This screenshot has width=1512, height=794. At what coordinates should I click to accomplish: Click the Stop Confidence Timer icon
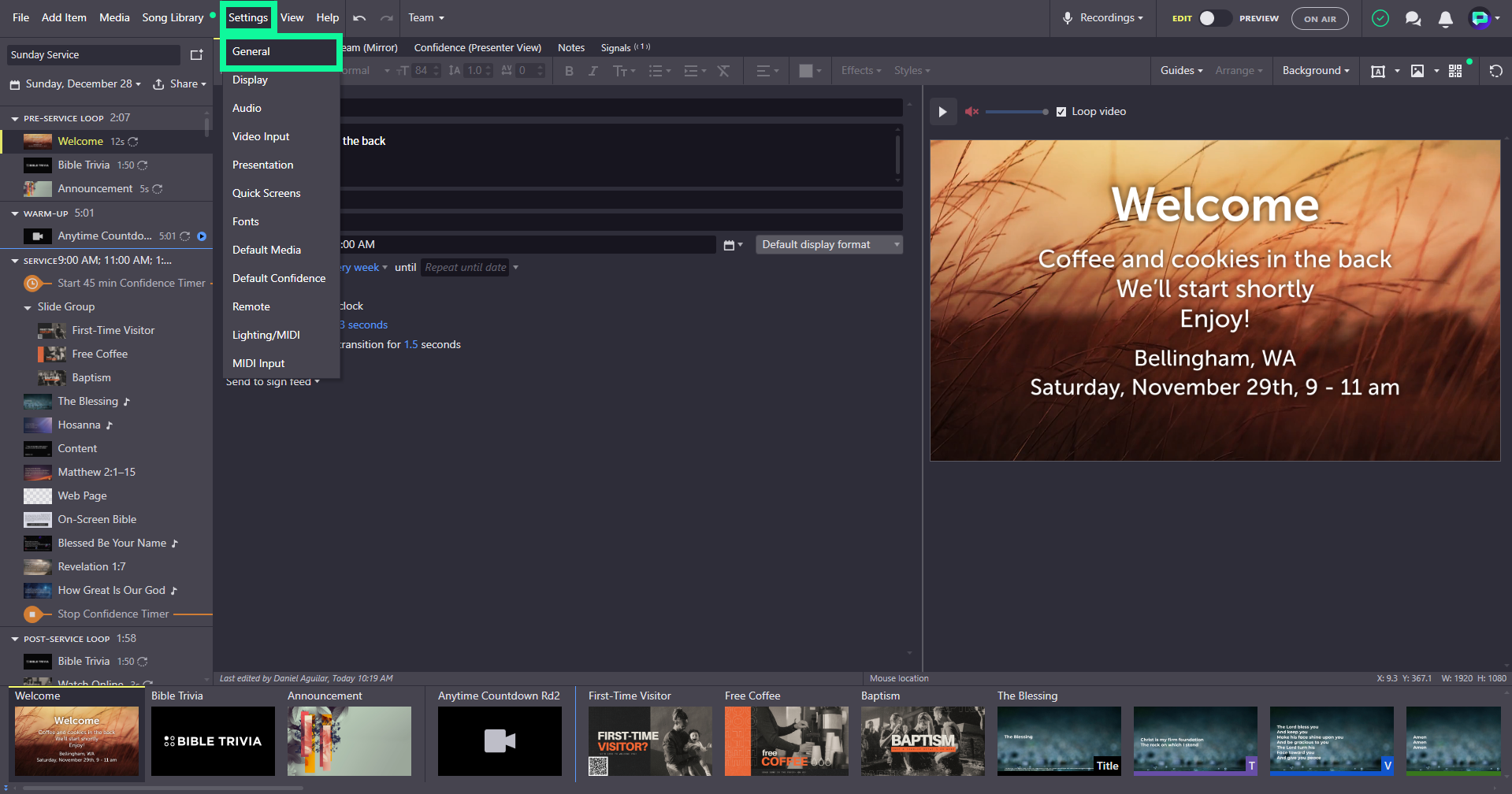click(32, 614)
